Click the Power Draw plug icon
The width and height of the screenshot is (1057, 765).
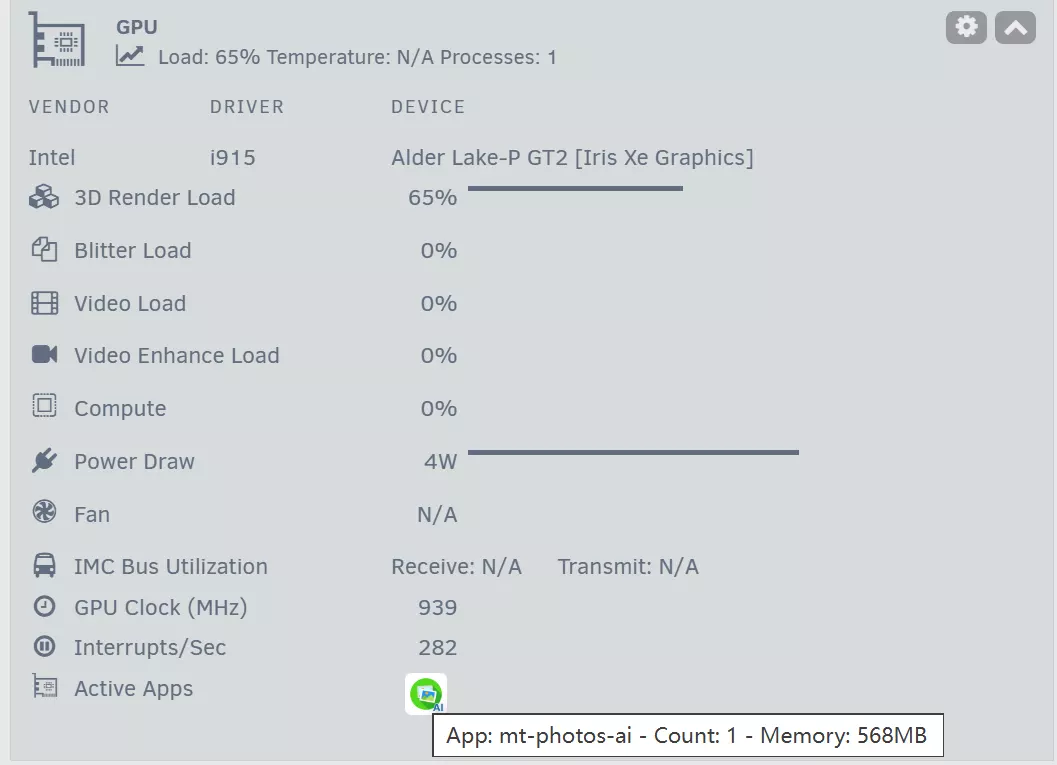point(44,461)
